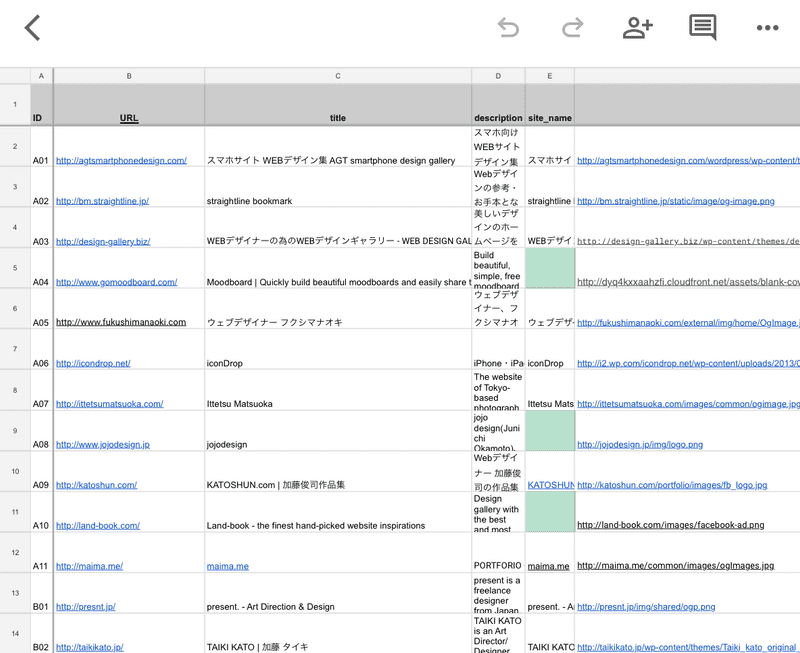
Task: Open jojodesign.jp/img/logo.png link
Action: coord(640,444)
